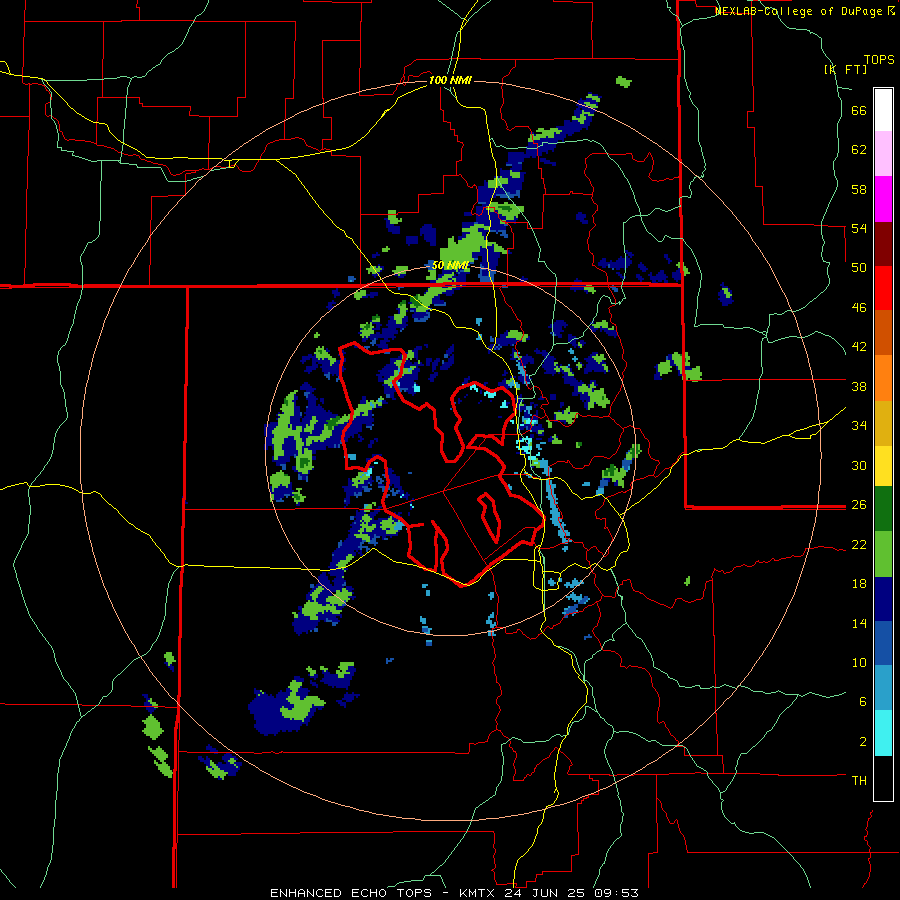This screenshot has width=900, height=900.
Task: Click the 22 legend value
Action: (x=859, y=544)
